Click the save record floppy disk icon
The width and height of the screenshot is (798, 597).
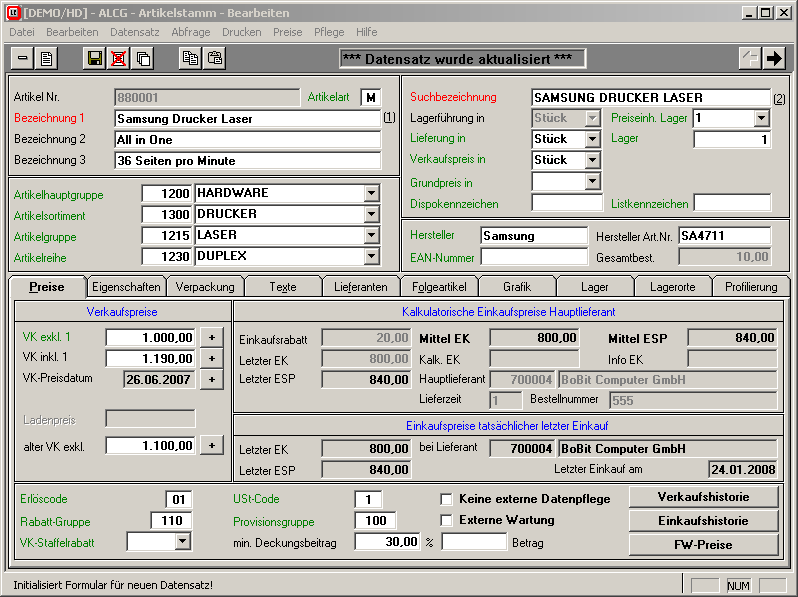[95, 58]
